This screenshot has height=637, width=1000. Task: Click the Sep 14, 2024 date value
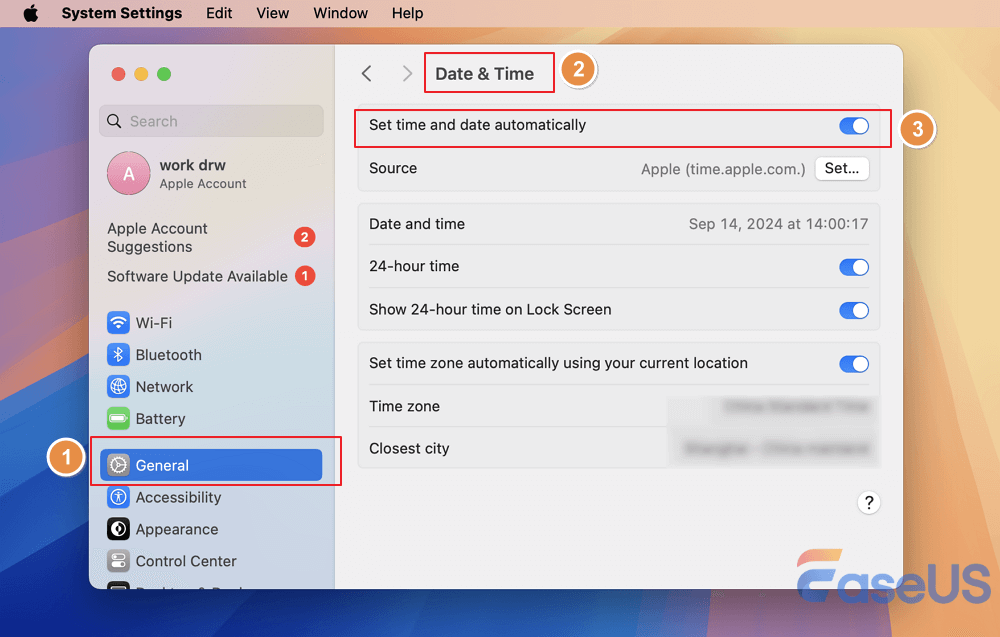tap(778, 224)
